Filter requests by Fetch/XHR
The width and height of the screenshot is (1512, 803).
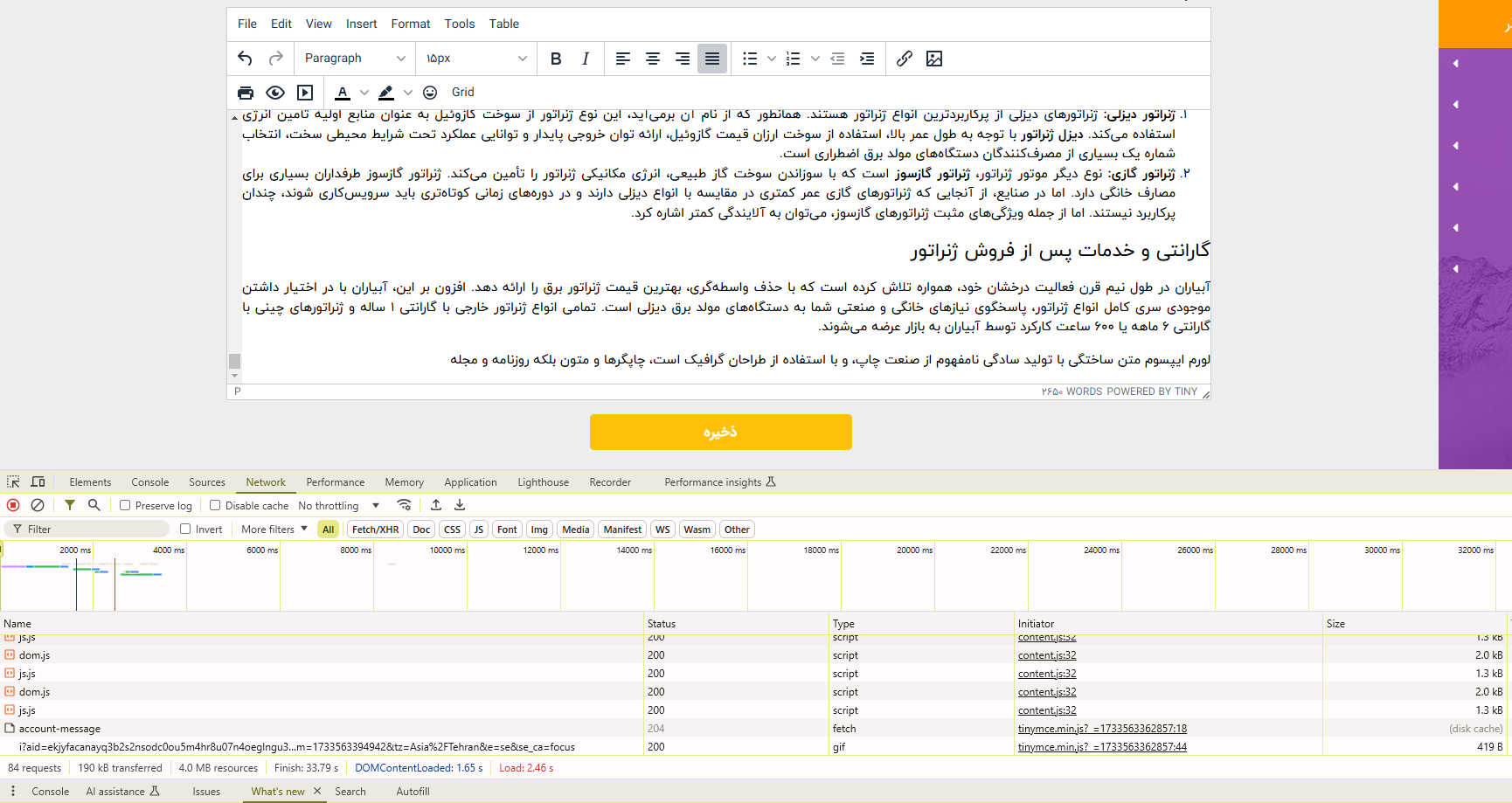(x=376, y=530)
